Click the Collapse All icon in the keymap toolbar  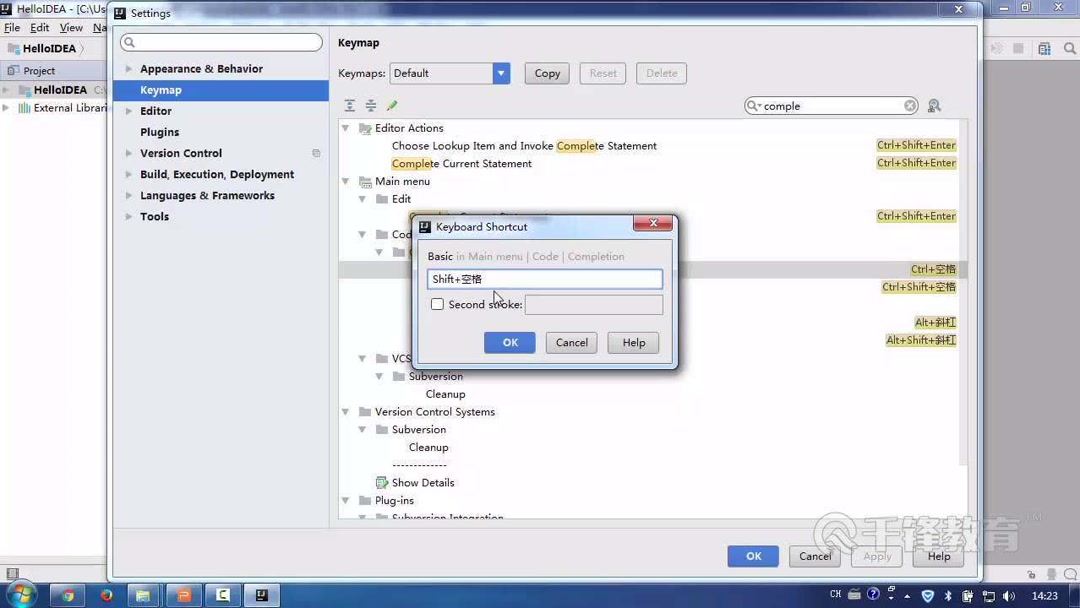[x=371, y=105]
